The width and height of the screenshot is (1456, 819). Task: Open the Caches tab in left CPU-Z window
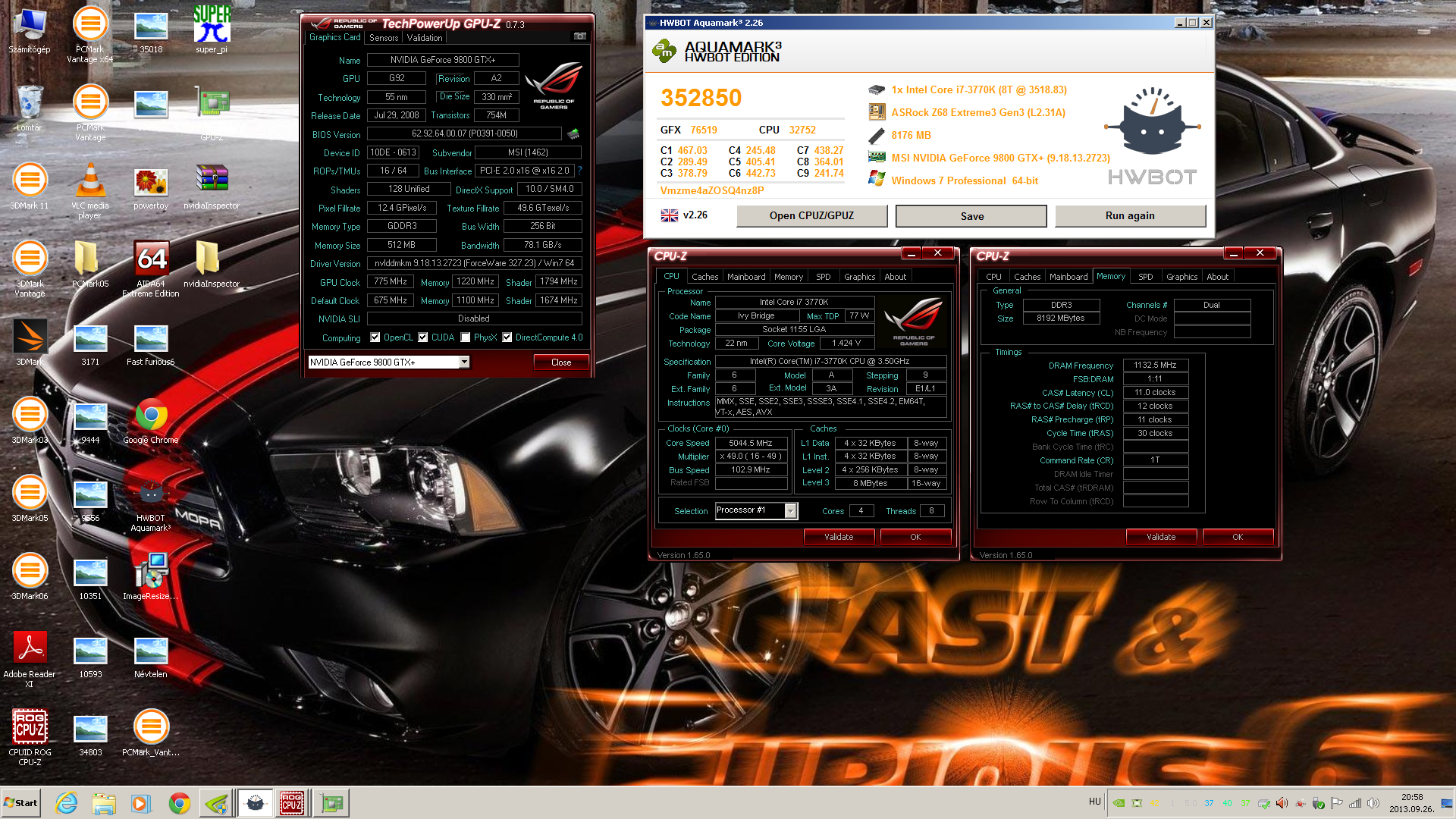point(705,277)
